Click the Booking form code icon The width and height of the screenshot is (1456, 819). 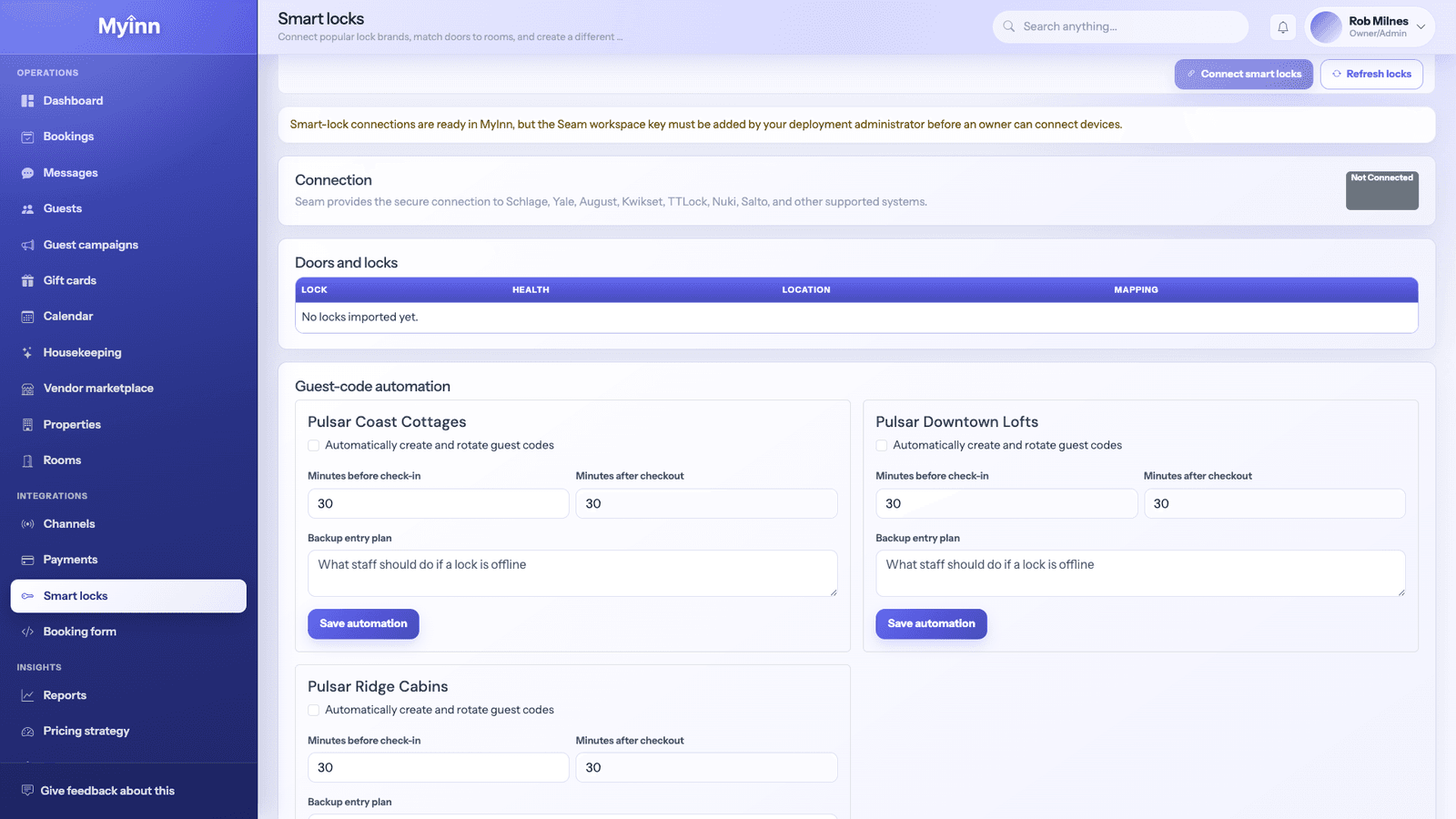(x=27, y=632)
